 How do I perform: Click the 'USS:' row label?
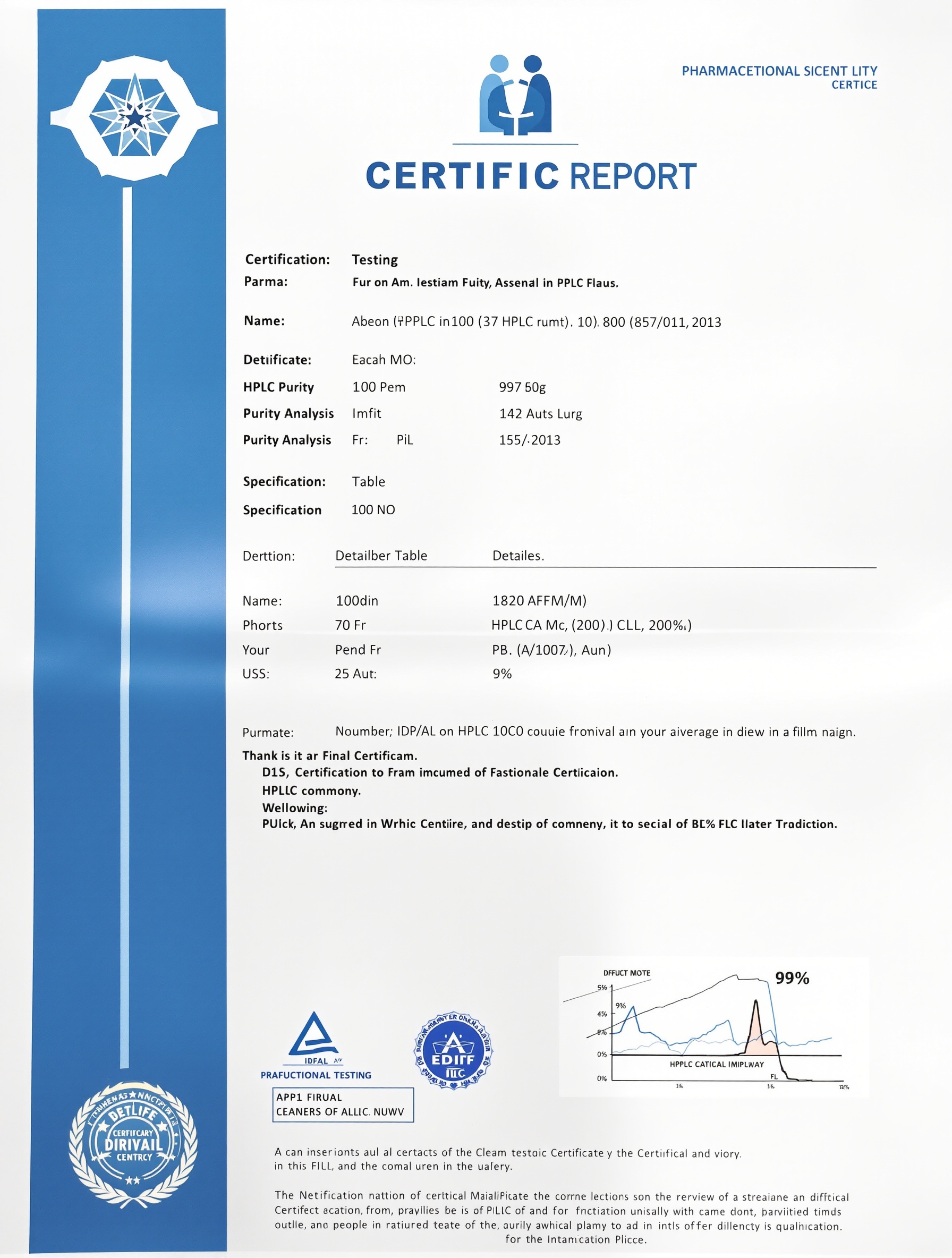tap(256, 674)
